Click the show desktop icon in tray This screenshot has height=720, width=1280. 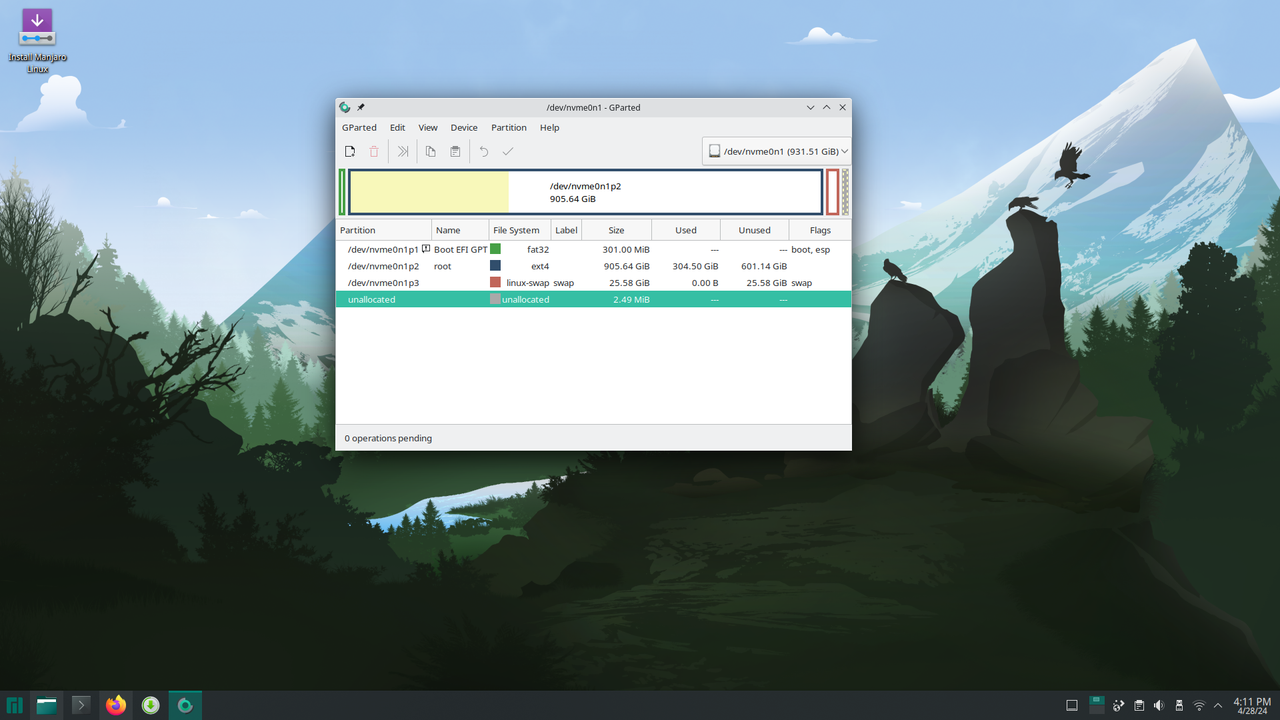[1072, 705]
